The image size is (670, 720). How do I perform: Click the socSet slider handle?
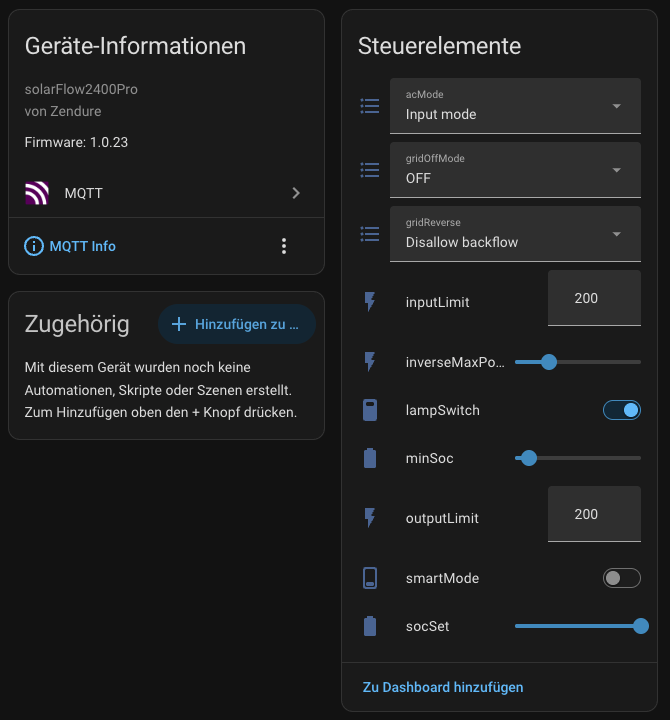641,626
